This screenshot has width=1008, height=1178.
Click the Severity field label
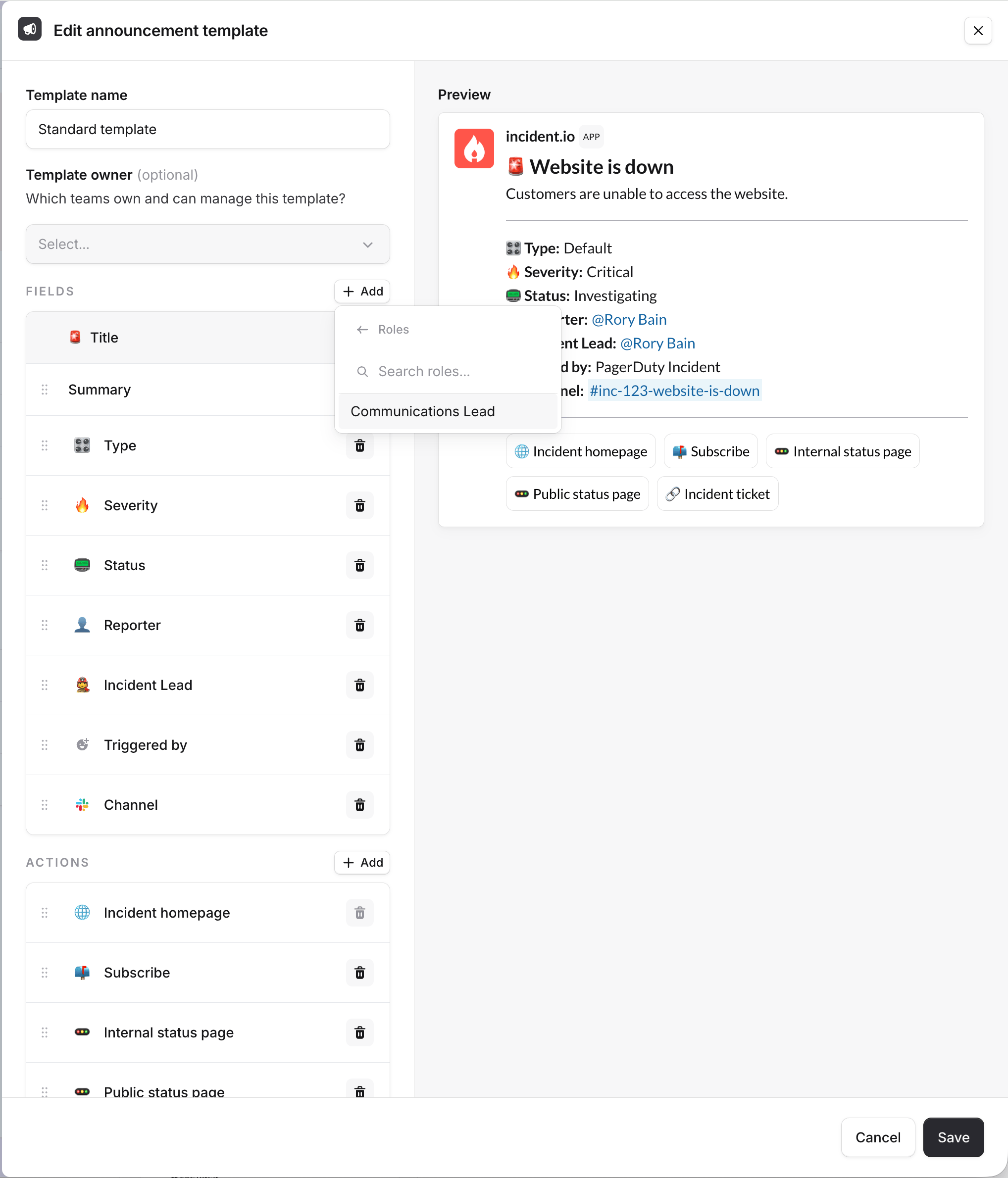click(131, 505)
